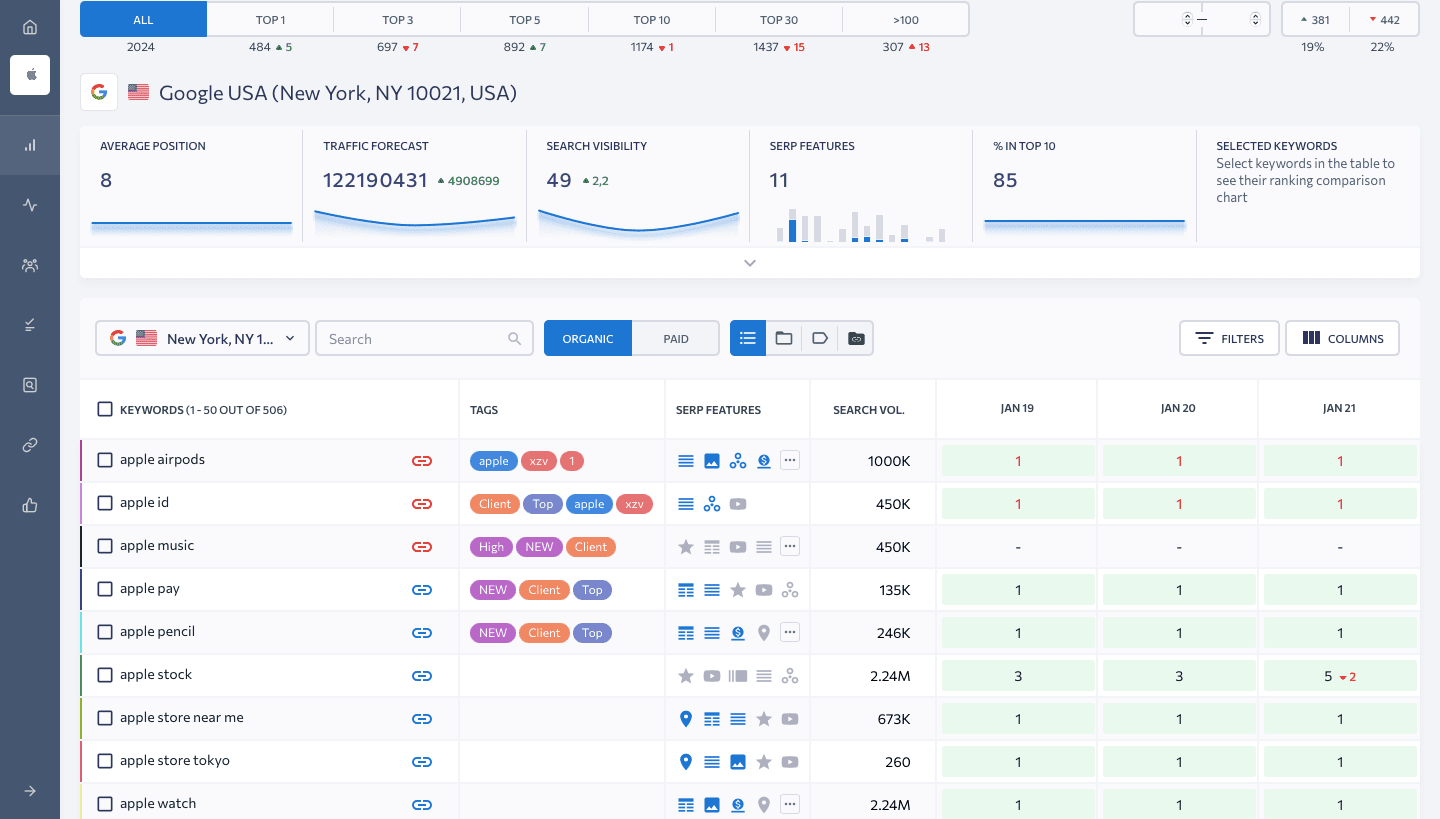
Task: Open the competitors people sidebar icon
Action: [30, 265]
